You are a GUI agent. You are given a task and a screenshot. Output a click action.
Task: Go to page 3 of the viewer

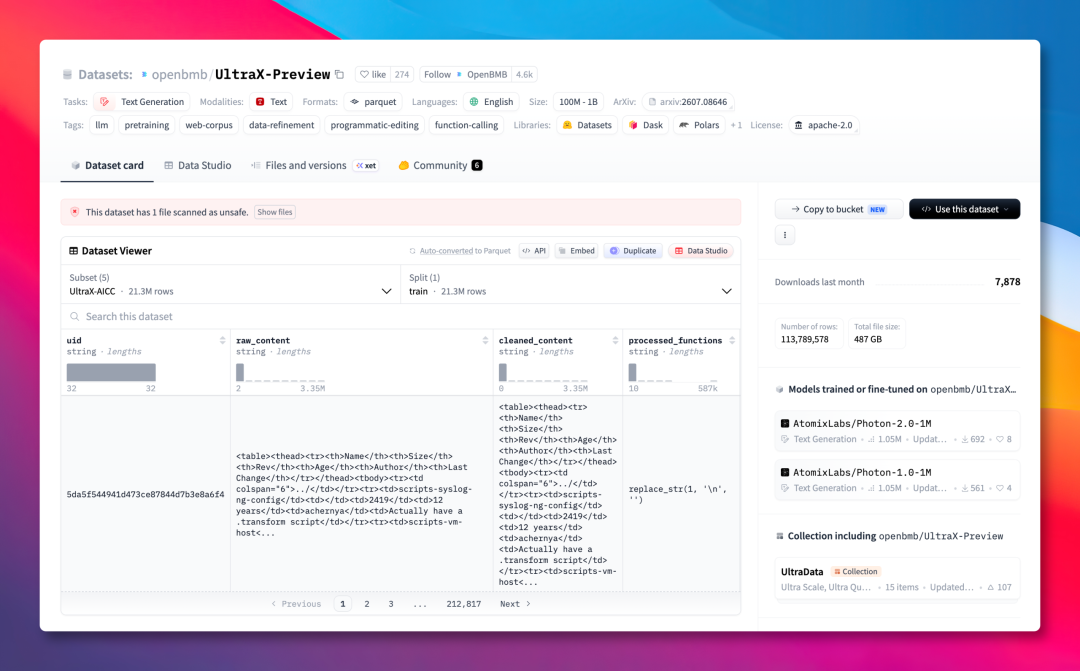[391, 604]
